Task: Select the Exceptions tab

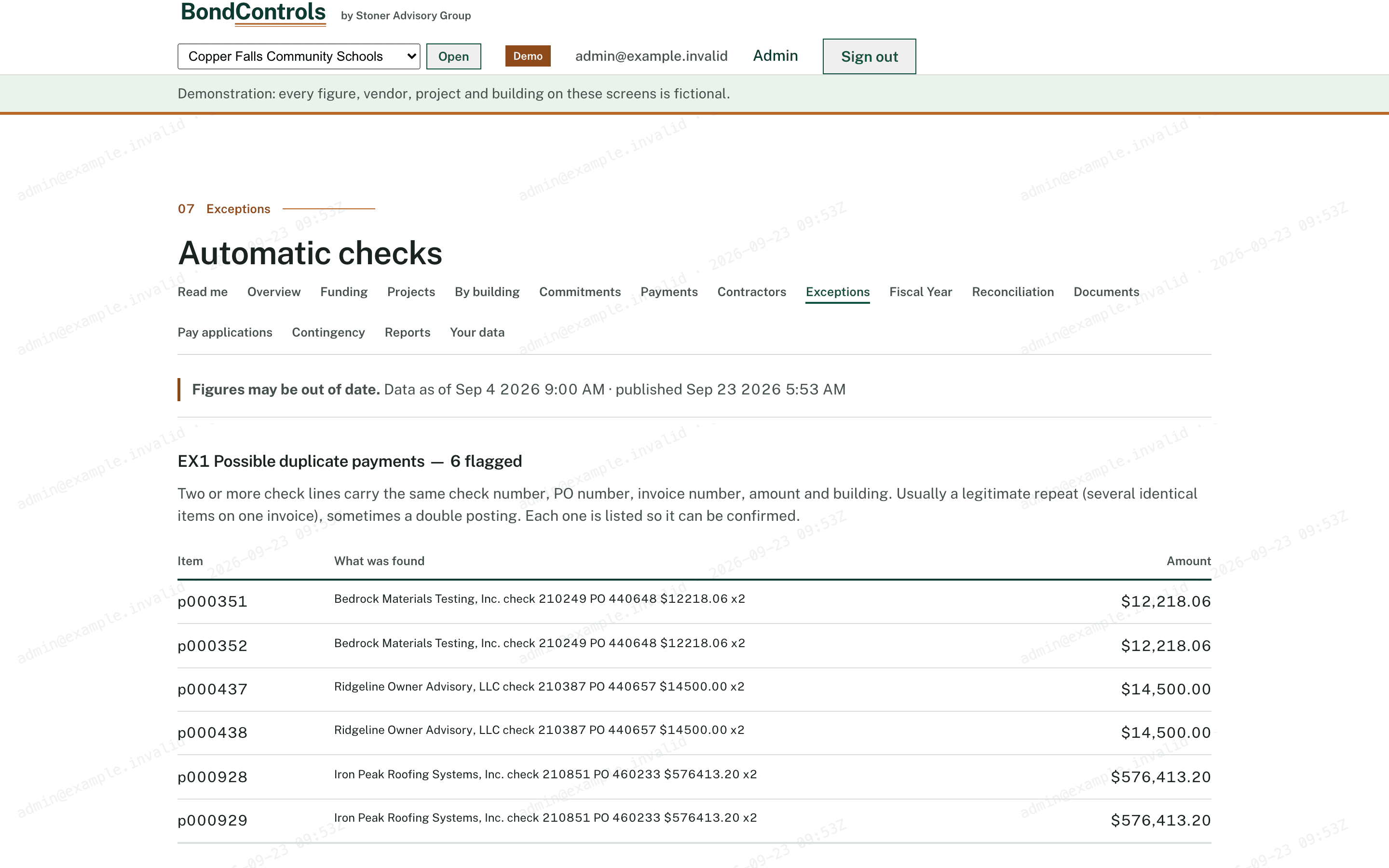Action: point(837,292)
